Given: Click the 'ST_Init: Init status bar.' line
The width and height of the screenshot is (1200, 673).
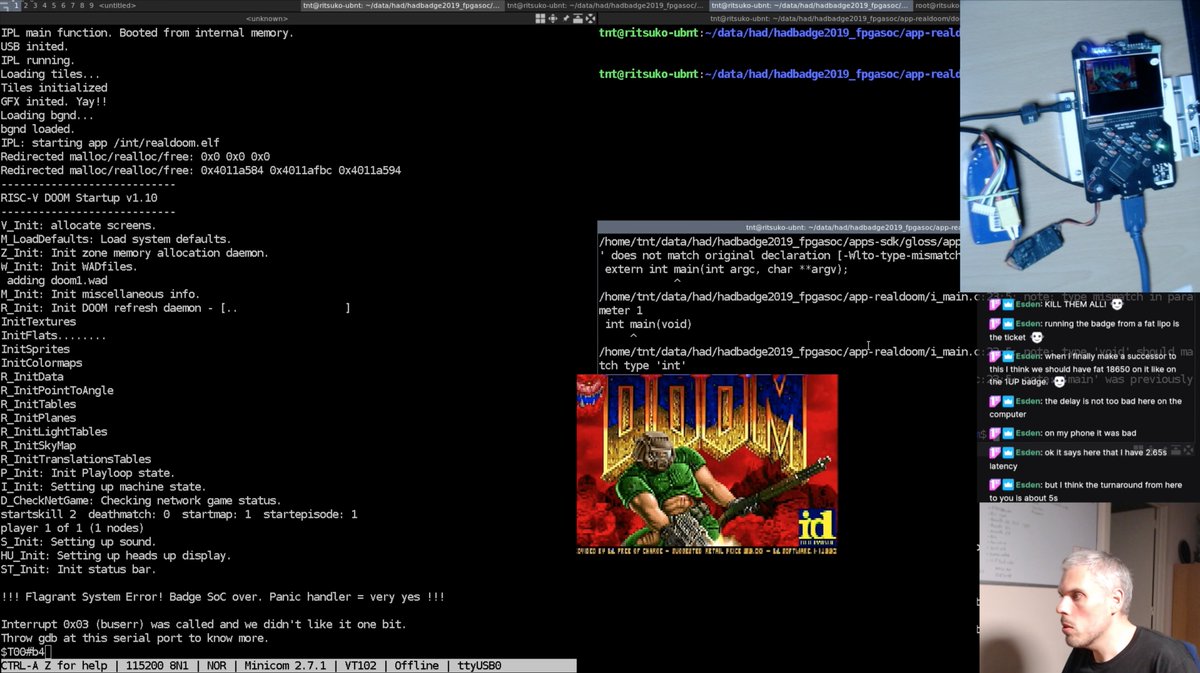Looking at the screenshot, I should [x=78, y=569].
